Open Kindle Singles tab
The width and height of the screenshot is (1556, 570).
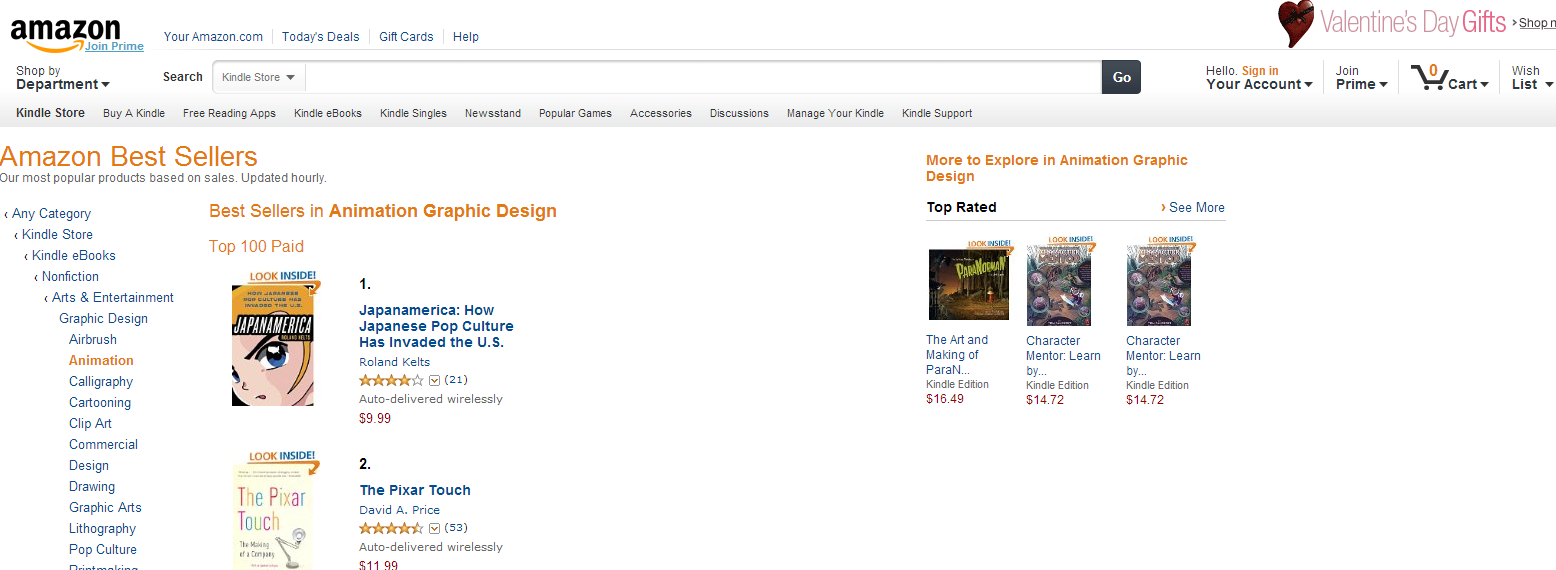[413, 113]
